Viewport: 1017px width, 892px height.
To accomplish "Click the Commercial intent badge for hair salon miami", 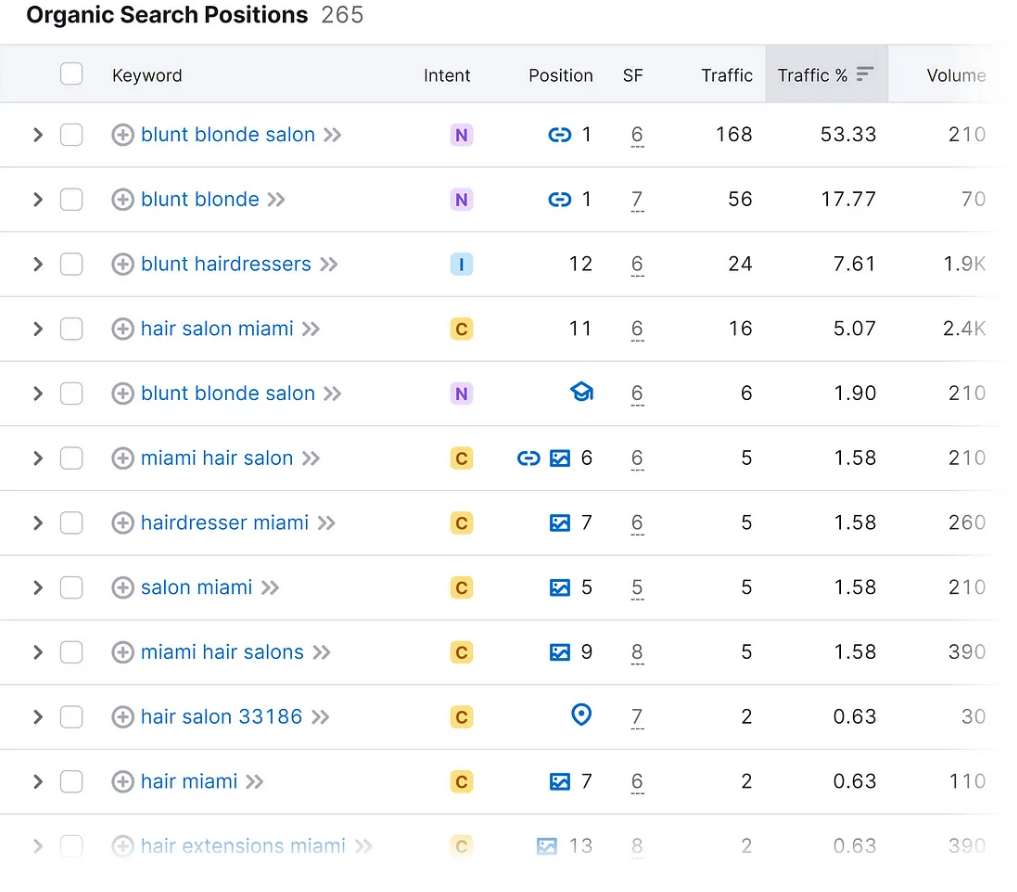I will 461,329.
